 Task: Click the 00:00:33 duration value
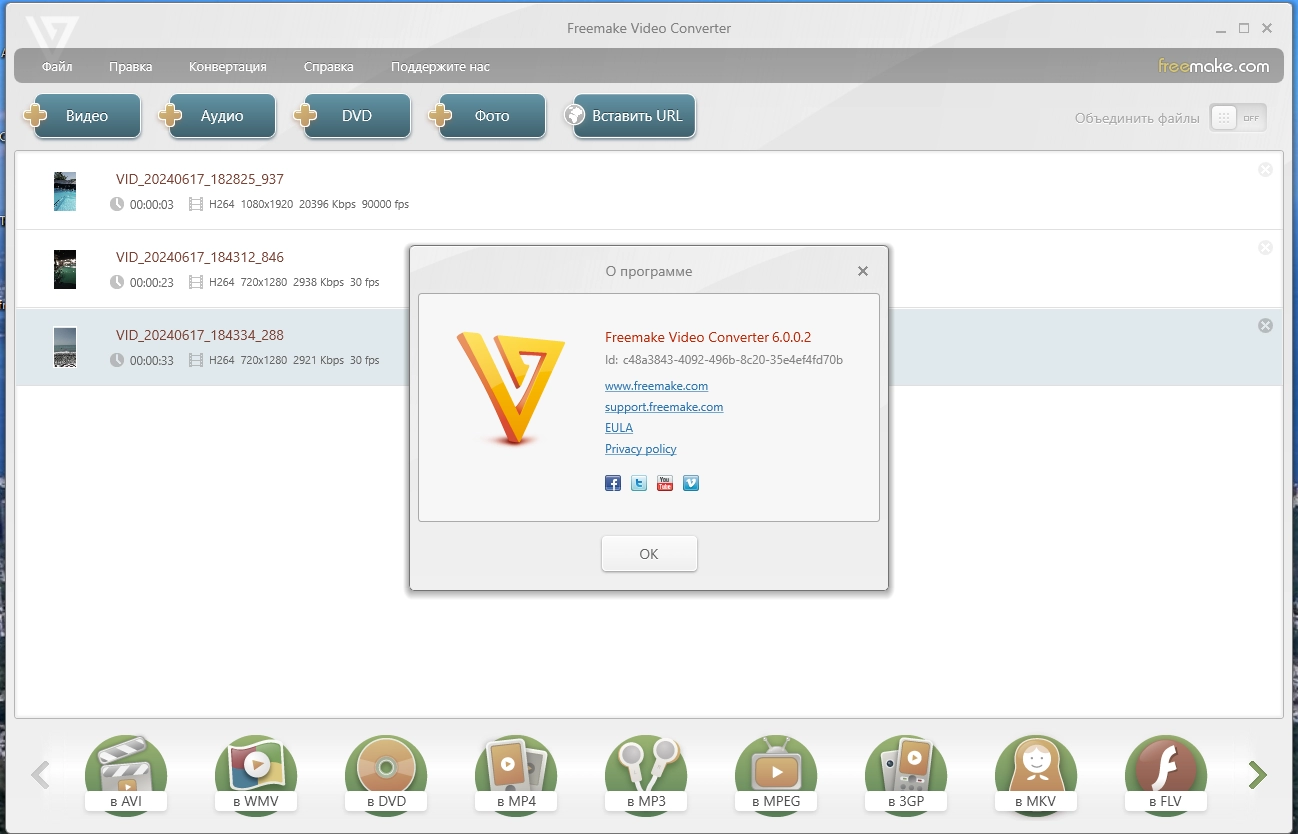tap(152, 360)
